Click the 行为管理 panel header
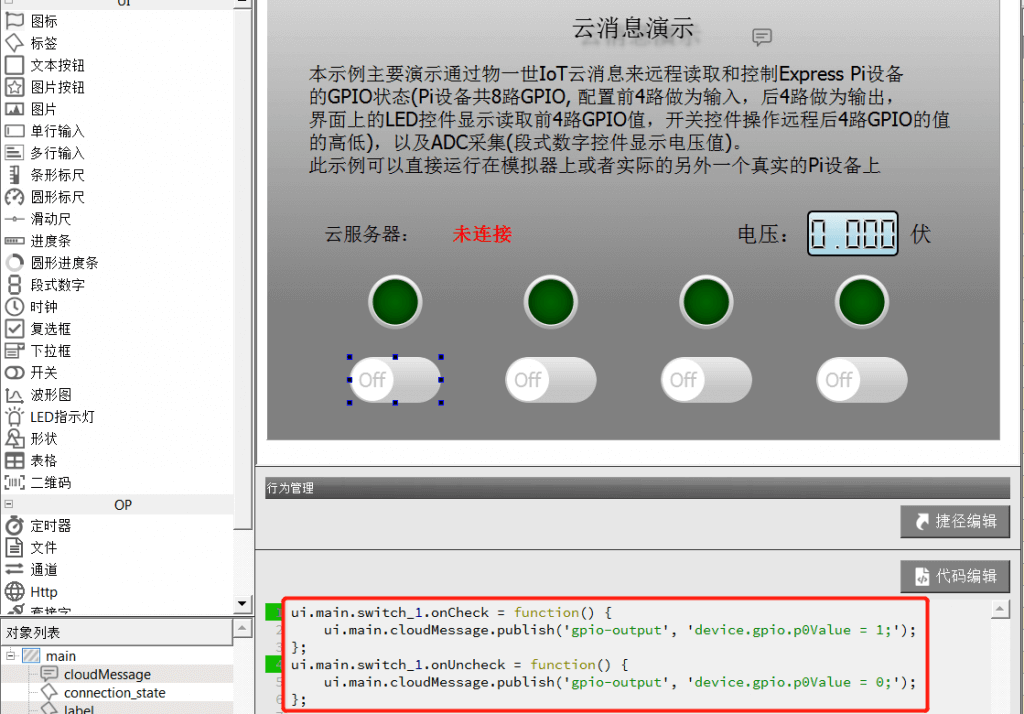The image size is (1024, 714). 637,488
